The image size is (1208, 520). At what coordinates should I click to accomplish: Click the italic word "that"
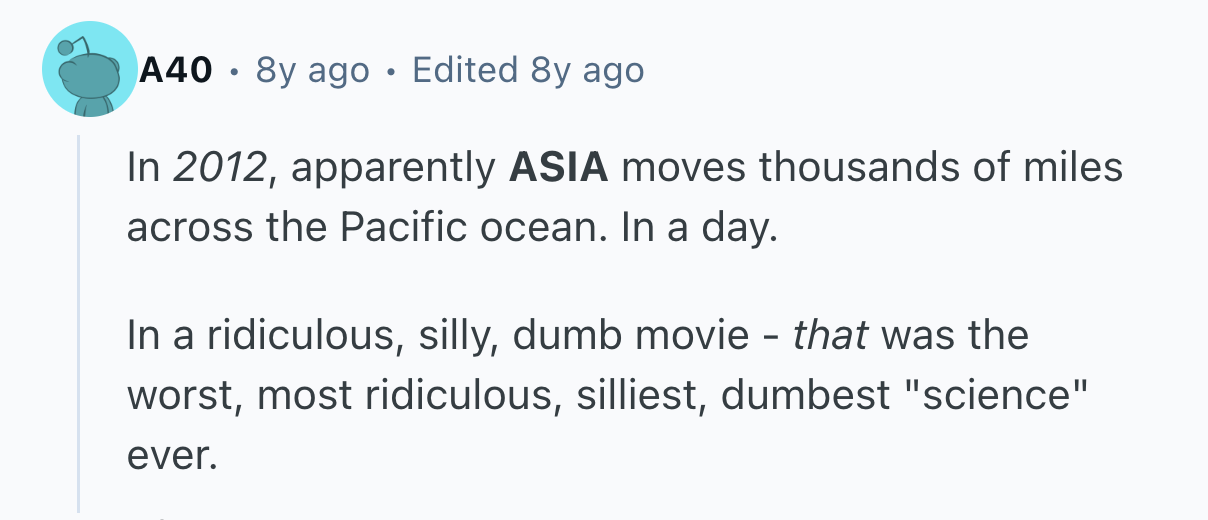click(x=830, y=334)
